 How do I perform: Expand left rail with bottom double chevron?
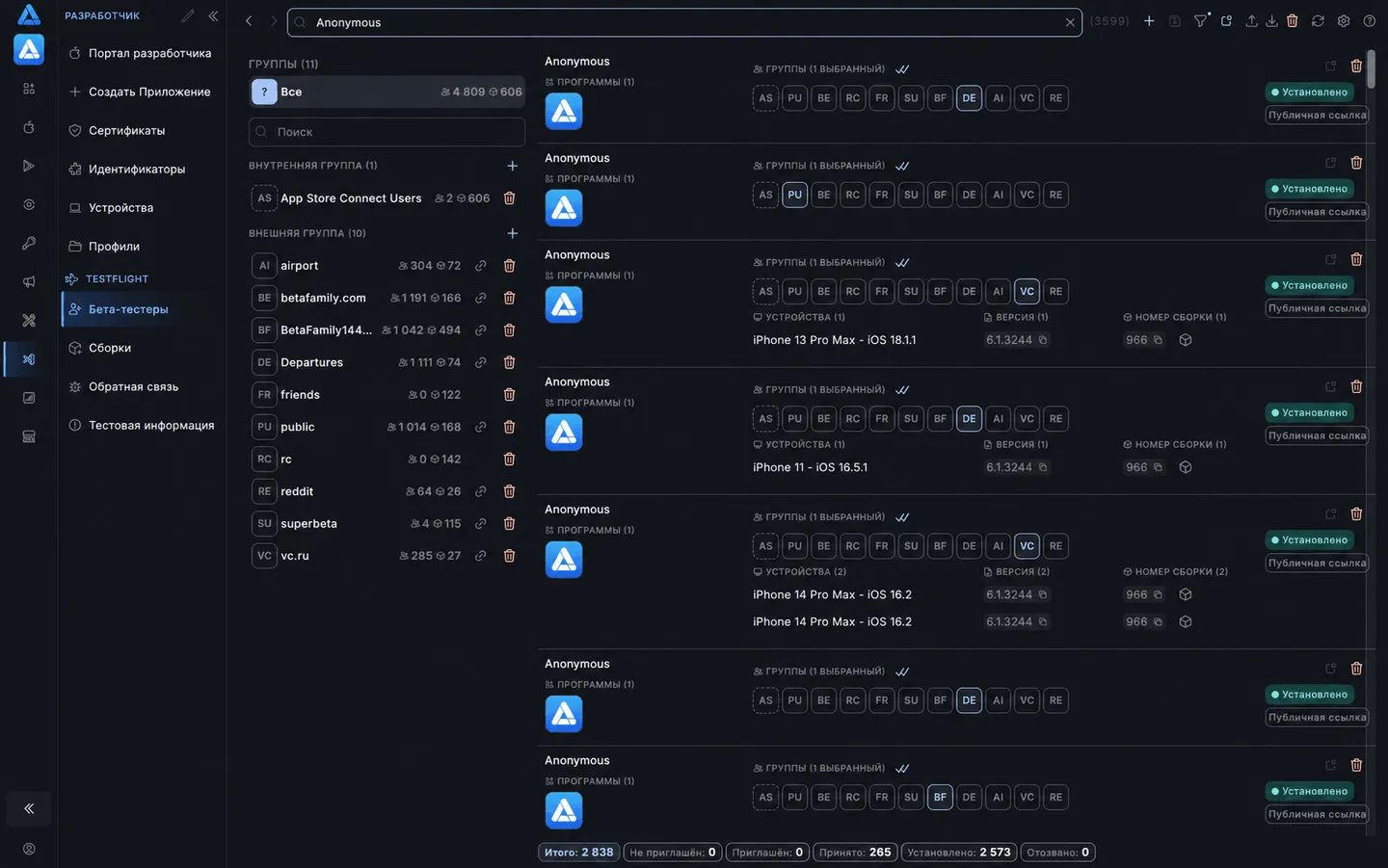29,808
